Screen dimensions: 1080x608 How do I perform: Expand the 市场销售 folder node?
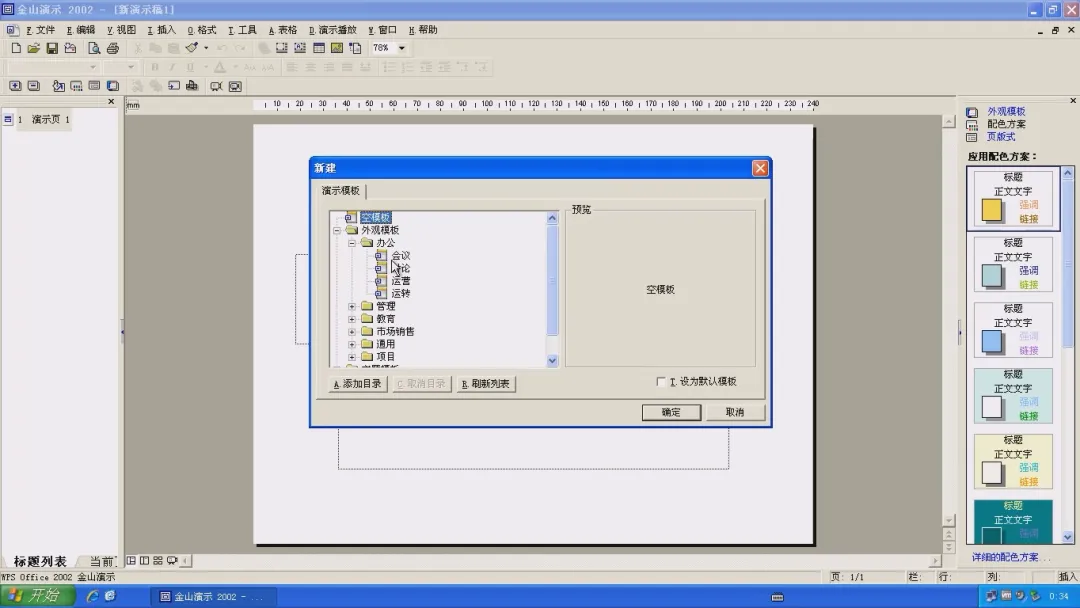352,331
